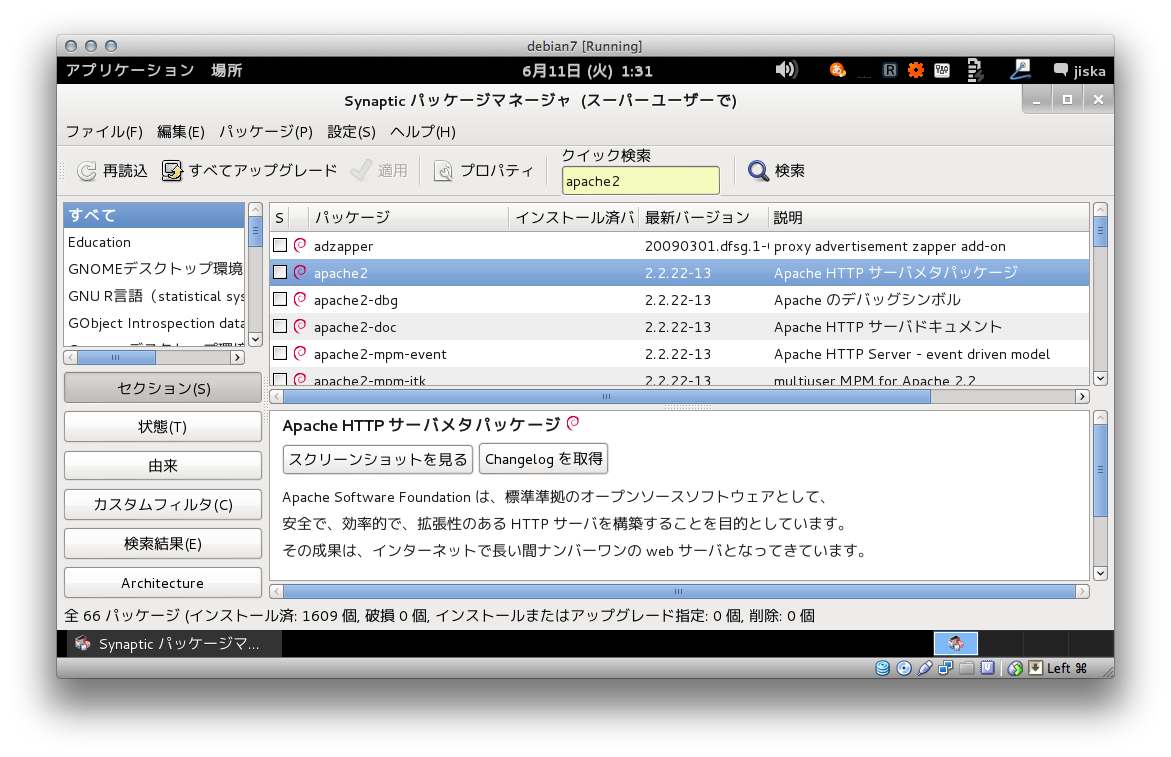
Task: Click スクリーンショットを見る button
Action: (378, 459)
